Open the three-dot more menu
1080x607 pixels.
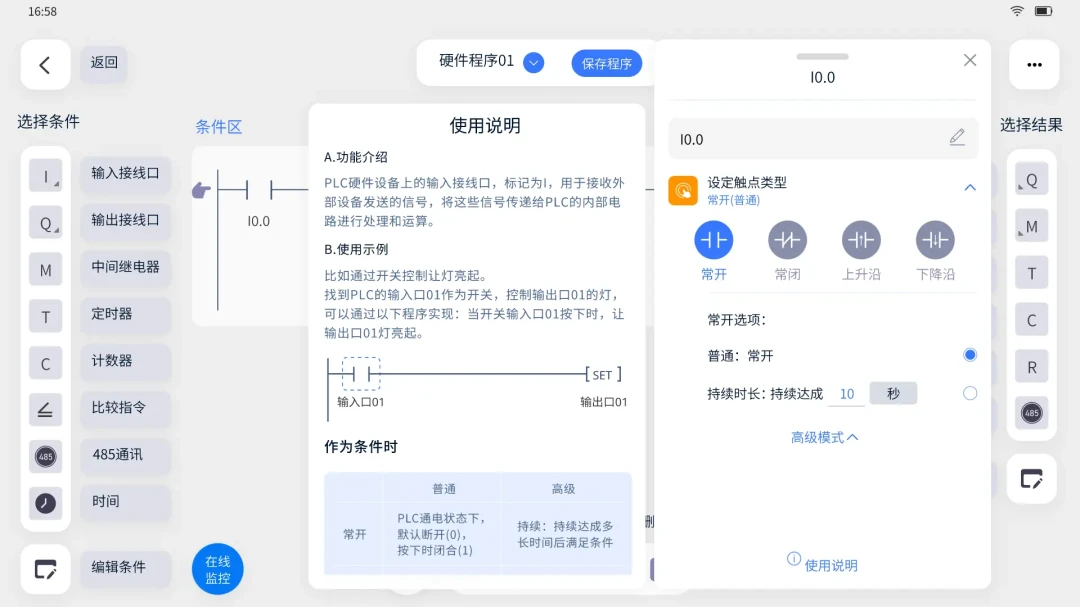click(1034, 65)
